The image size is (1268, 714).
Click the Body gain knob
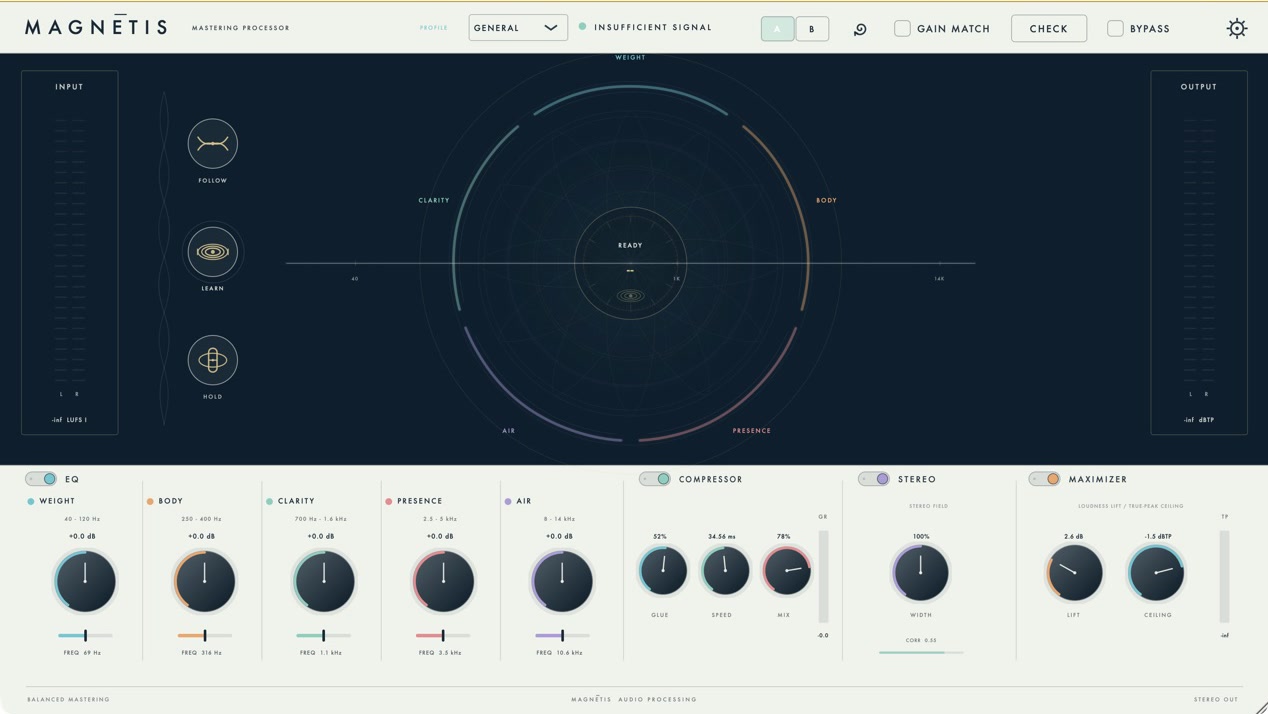pyautogui.click(x=205, y=581)
